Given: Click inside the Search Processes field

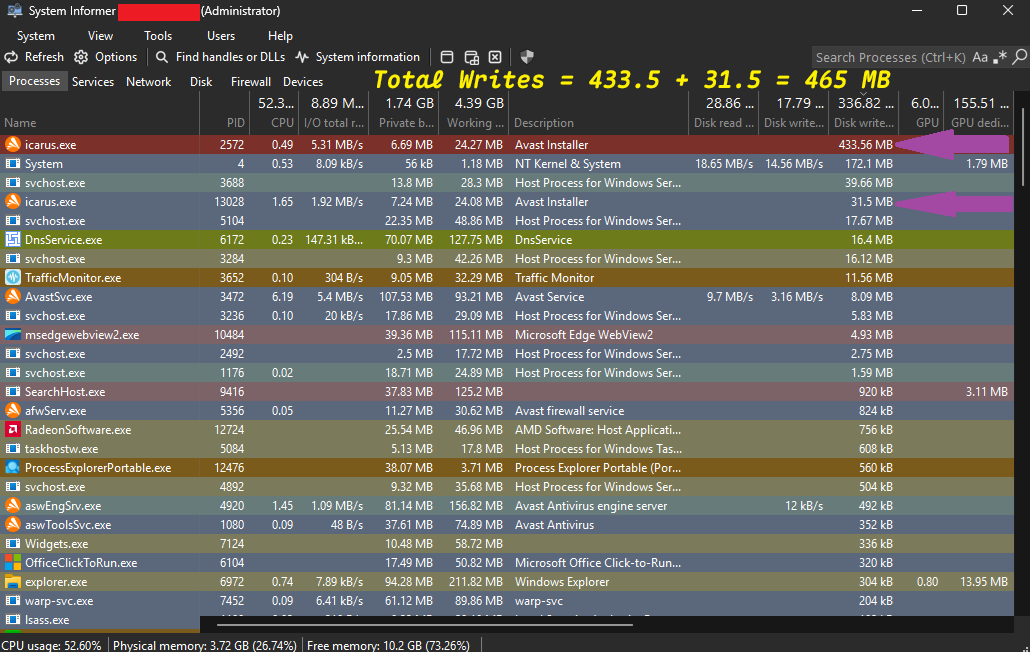Looking at the screenshot, I should point(890,57).
